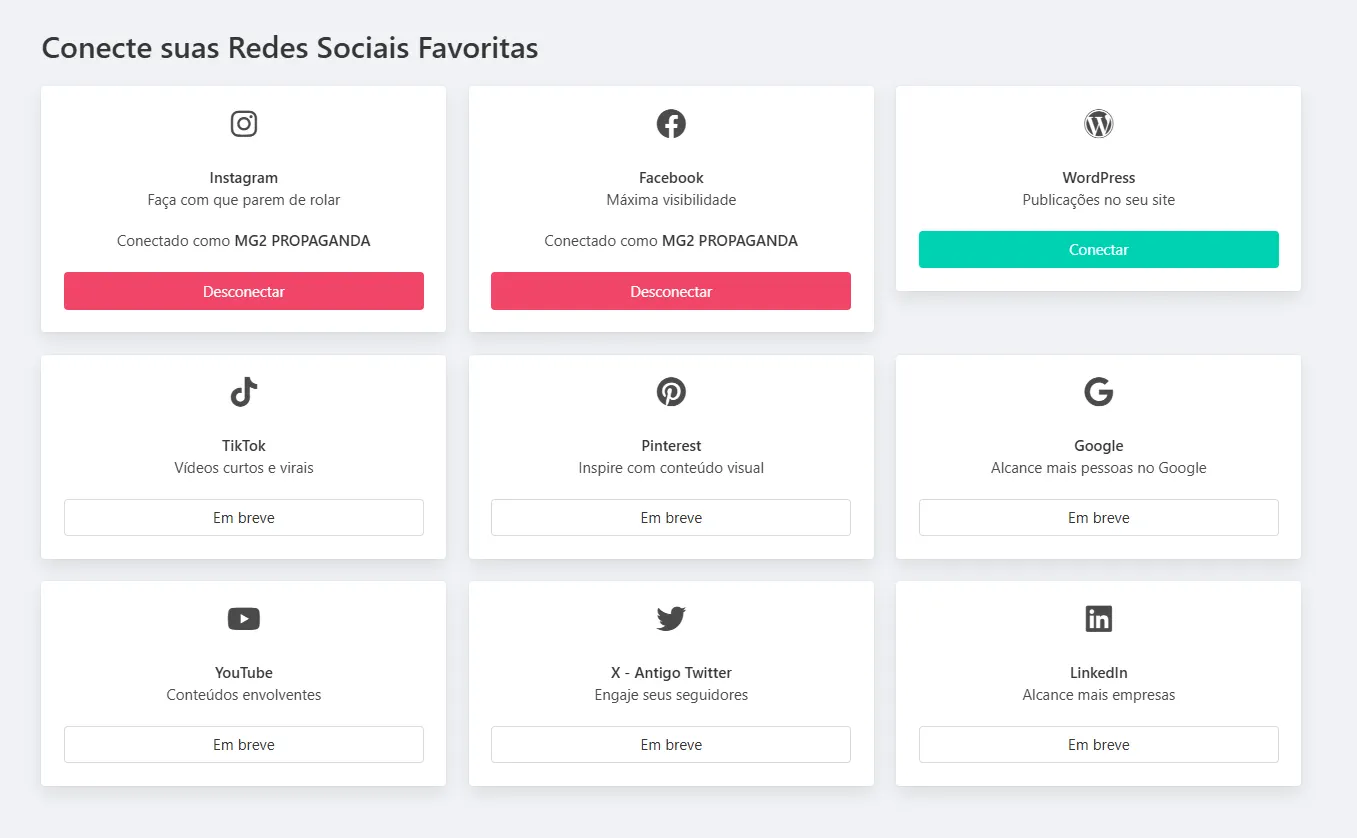Connect WordPress with the Conectar button
The height and width of the screenshot is (838, 1357).
pos(1098,250)
